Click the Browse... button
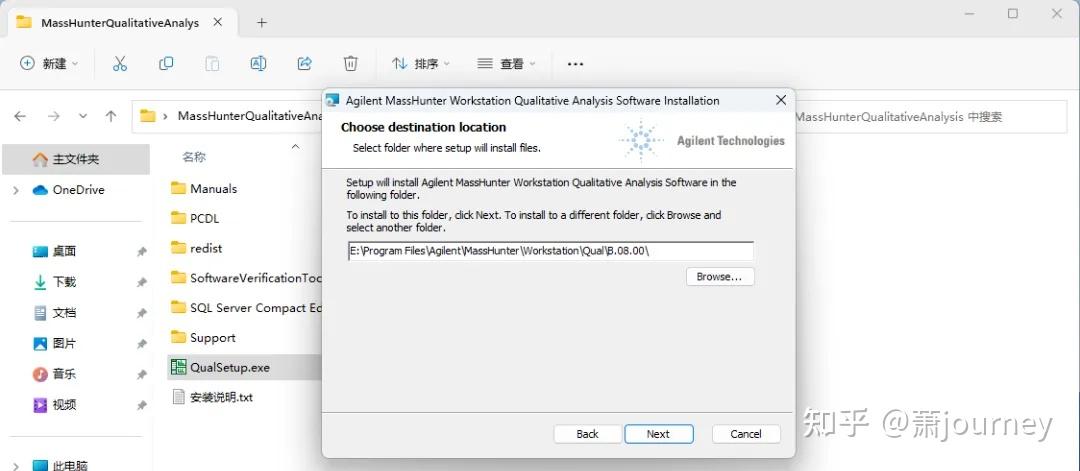Screen dimensions: 1080x471 [x=719, y=276]
